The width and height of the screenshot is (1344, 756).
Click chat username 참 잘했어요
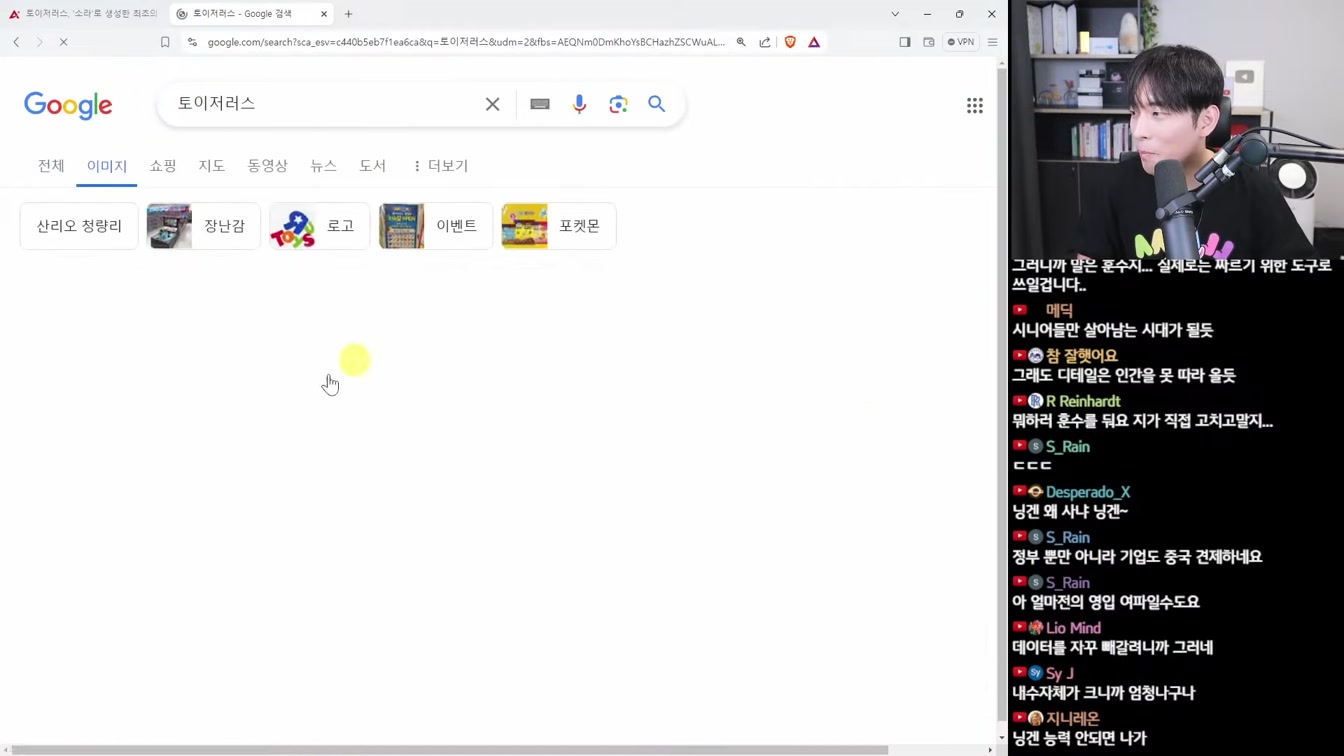pyautogui.click(x=1082, y=355)
